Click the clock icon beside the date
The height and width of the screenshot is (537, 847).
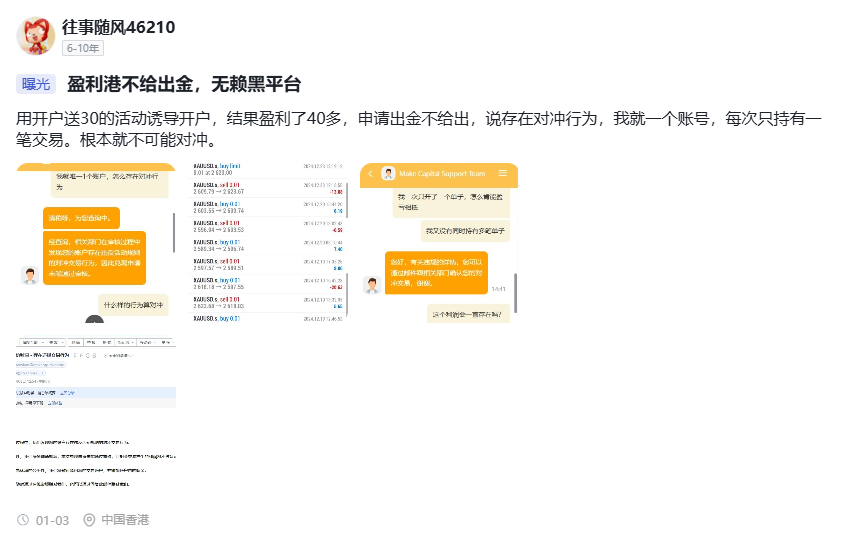coord(24,520)
